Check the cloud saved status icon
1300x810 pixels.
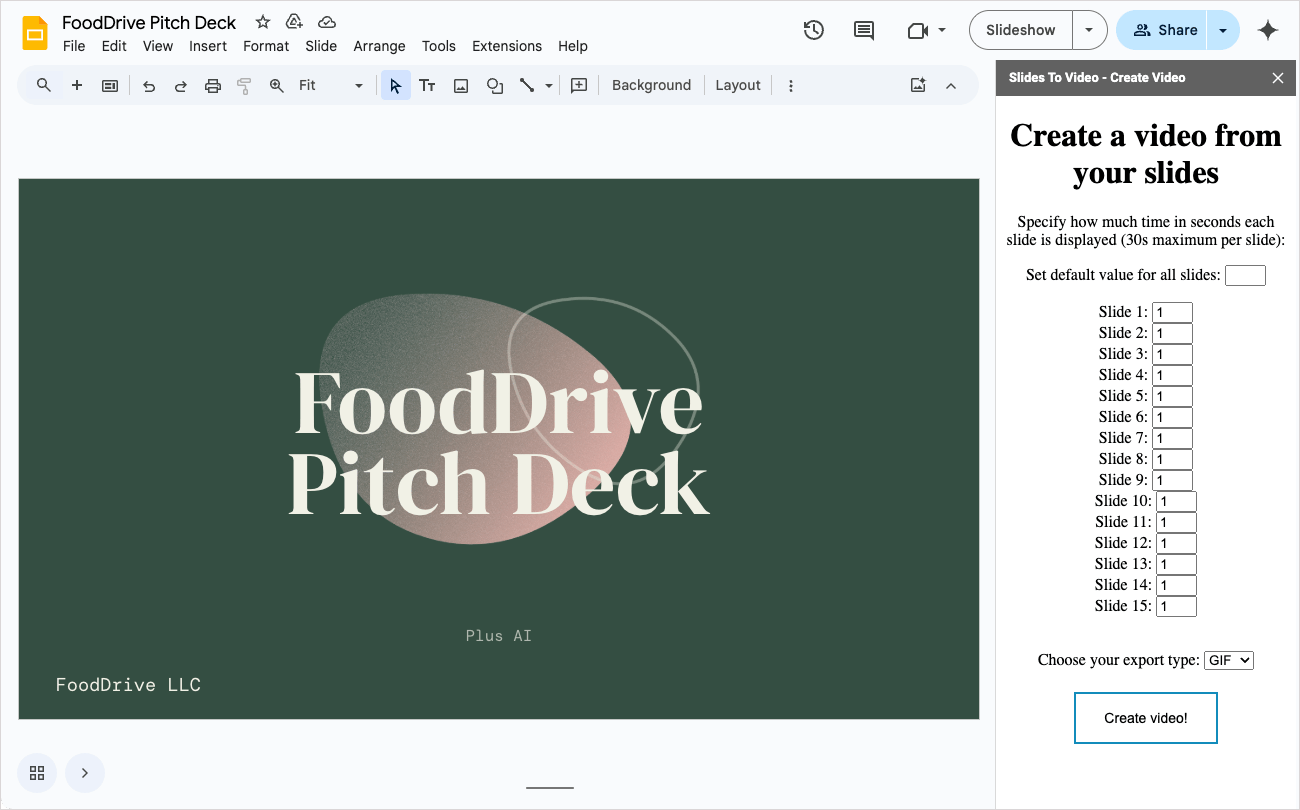pyautogui.click(x=327, y=22)
